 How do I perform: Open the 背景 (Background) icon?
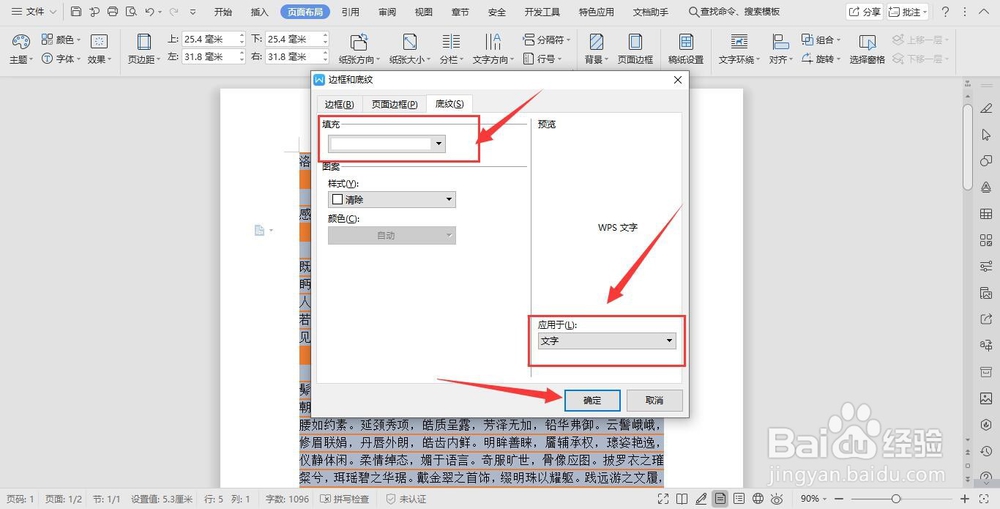pyautogui.click(x=596, y=42)
